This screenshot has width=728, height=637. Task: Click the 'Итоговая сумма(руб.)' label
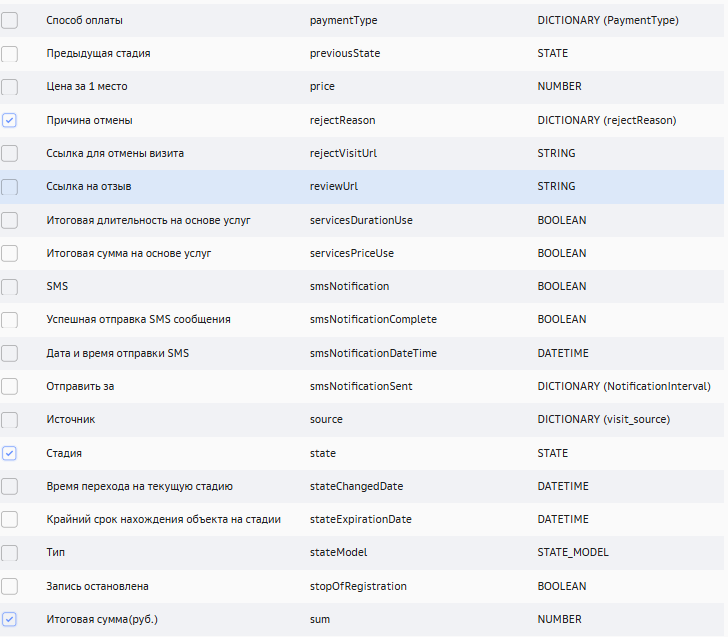[x=102, y=619]
